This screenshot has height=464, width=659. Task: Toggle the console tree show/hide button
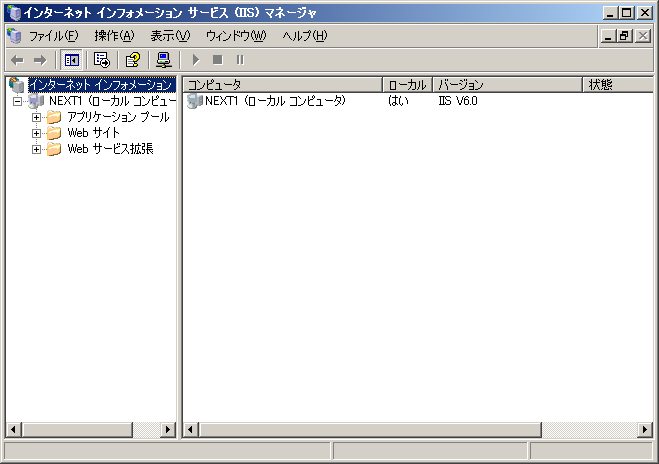72,60
